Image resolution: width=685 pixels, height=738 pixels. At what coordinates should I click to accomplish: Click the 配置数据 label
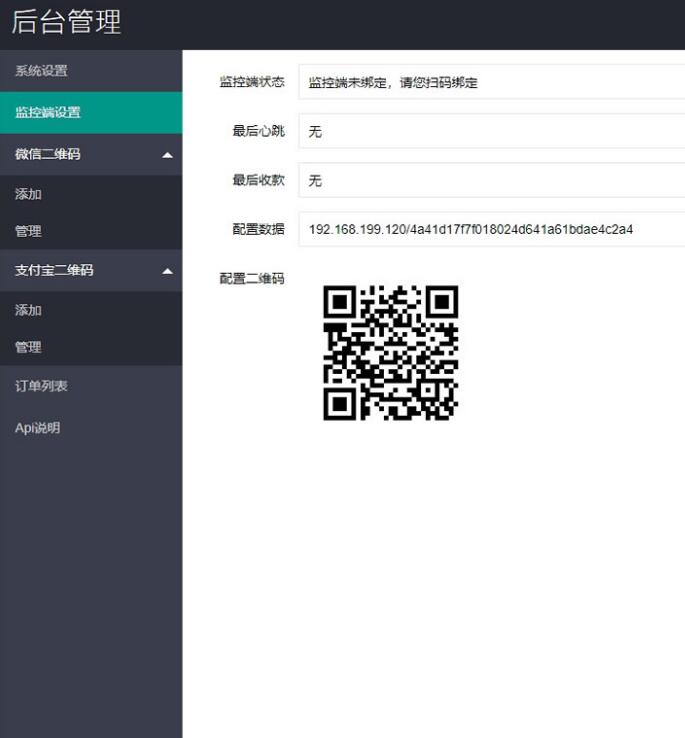tap(258, 229)
